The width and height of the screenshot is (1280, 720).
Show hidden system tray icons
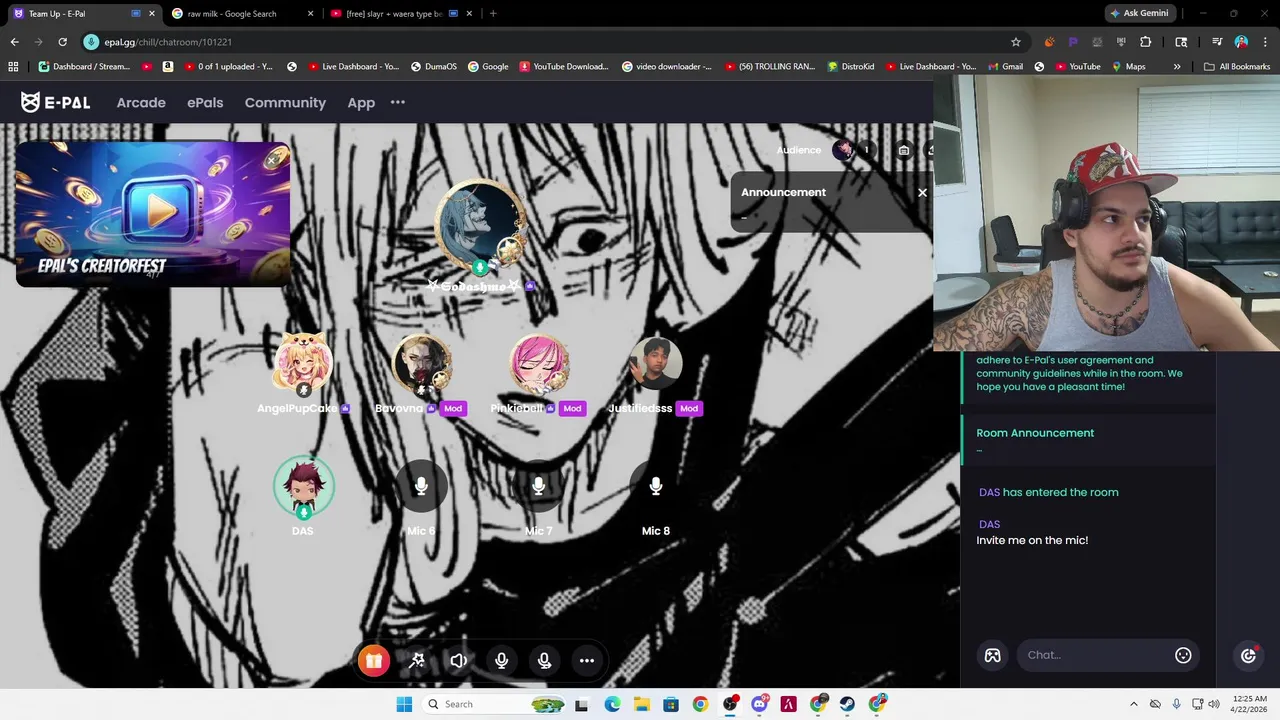click(1133, 704)
